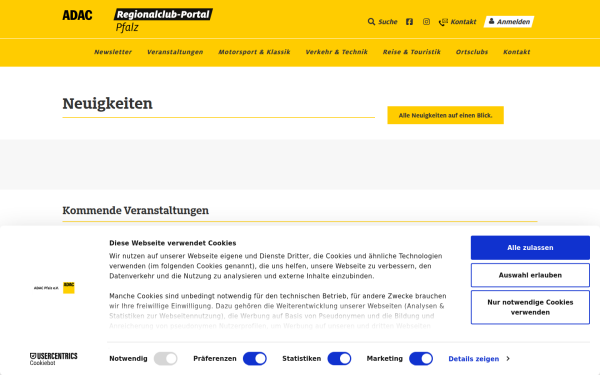Open the Motorsport & Klassik menu

(x=254, y=52)
